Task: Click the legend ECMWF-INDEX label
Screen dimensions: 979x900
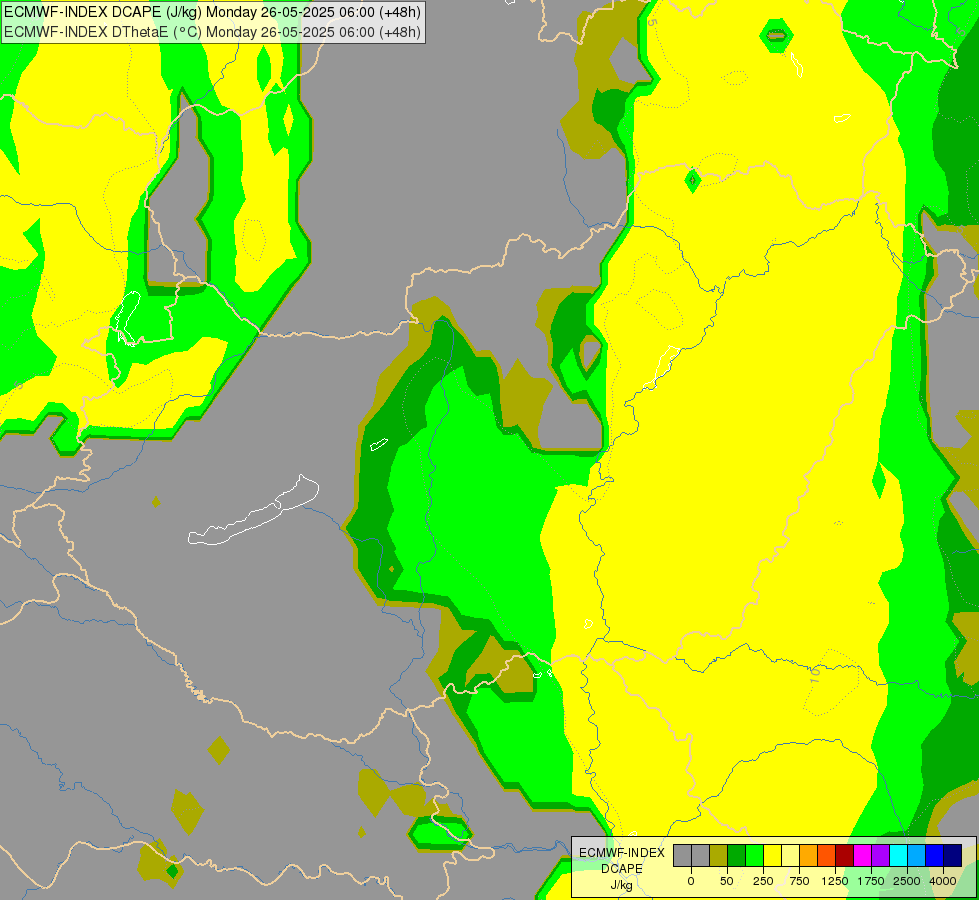Action: pos(622,853)
